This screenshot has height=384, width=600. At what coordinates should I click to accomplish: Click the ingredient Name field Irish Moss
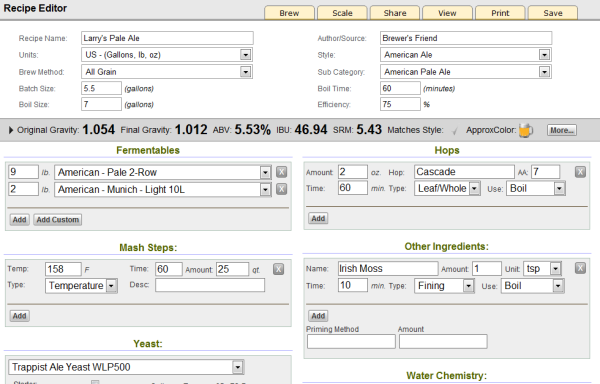coord(388,268)
